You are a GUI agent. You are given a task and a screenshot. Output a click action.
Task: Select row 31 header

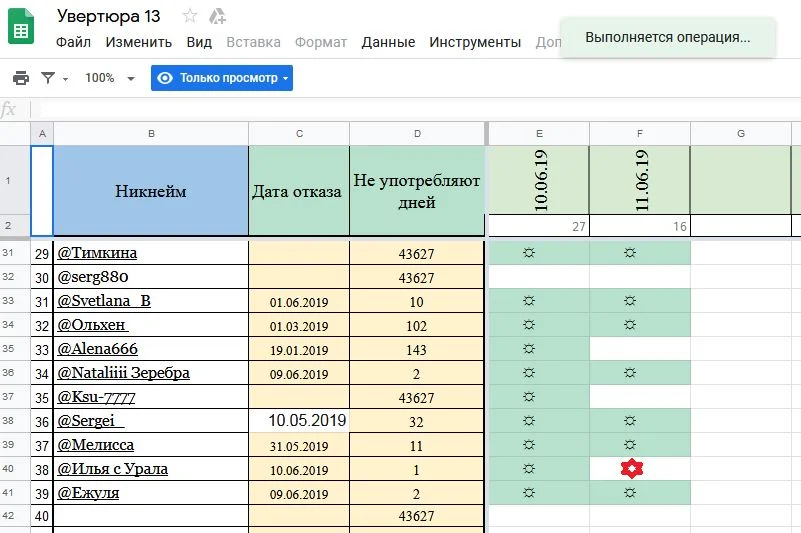click(15, 252)
